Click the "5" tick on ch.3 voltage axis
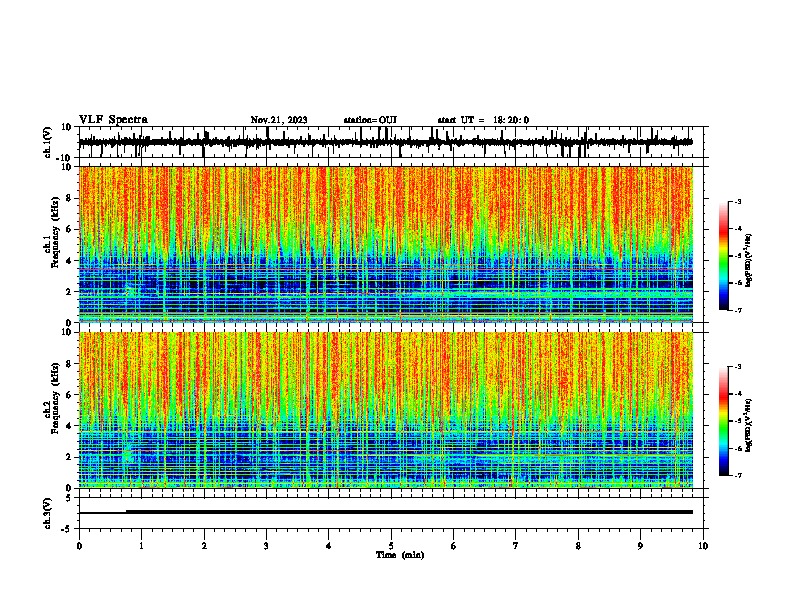This screenshot has height=612, width=792. click(69, 498)
